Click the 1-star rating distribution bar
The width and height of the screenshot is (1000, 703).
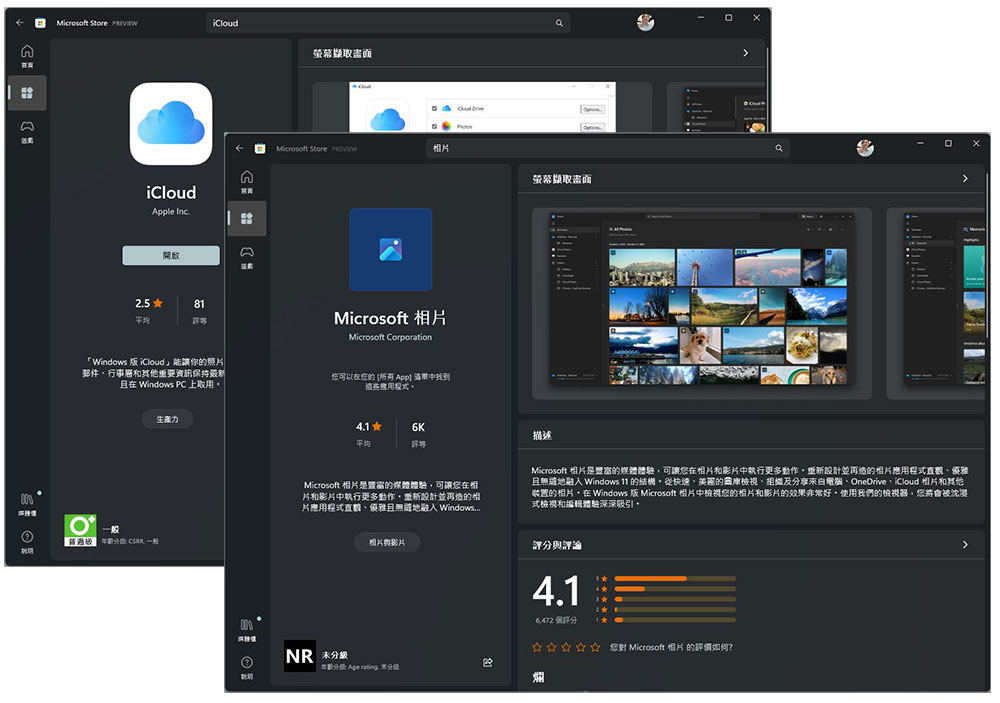click(x=675, y=619)
